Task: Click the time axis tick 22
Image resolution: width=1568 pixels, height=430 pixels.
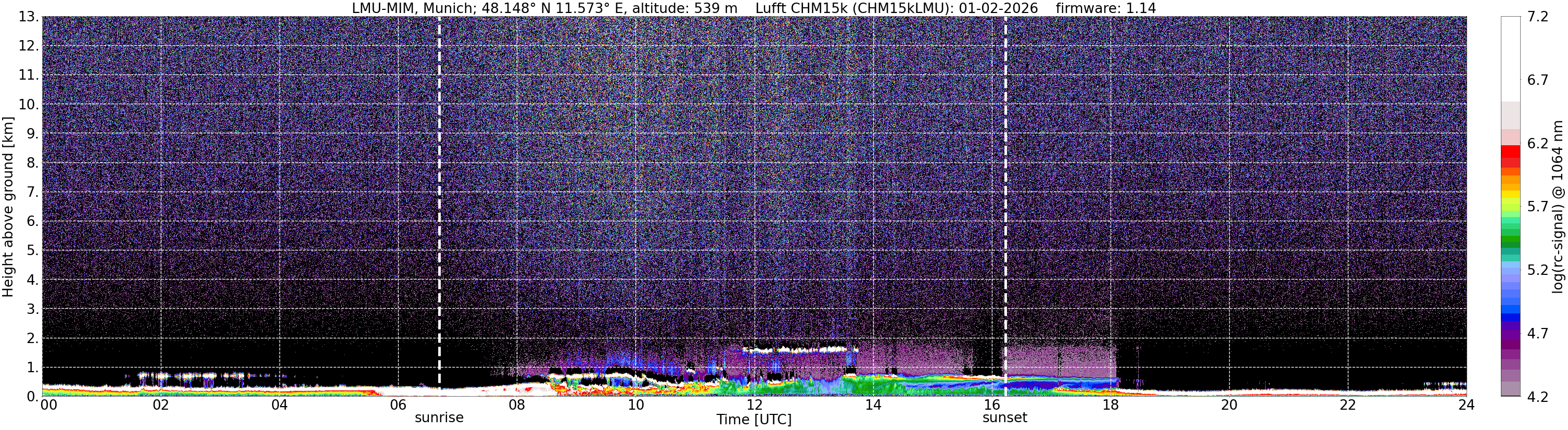Action: [x=1348, y=406]
